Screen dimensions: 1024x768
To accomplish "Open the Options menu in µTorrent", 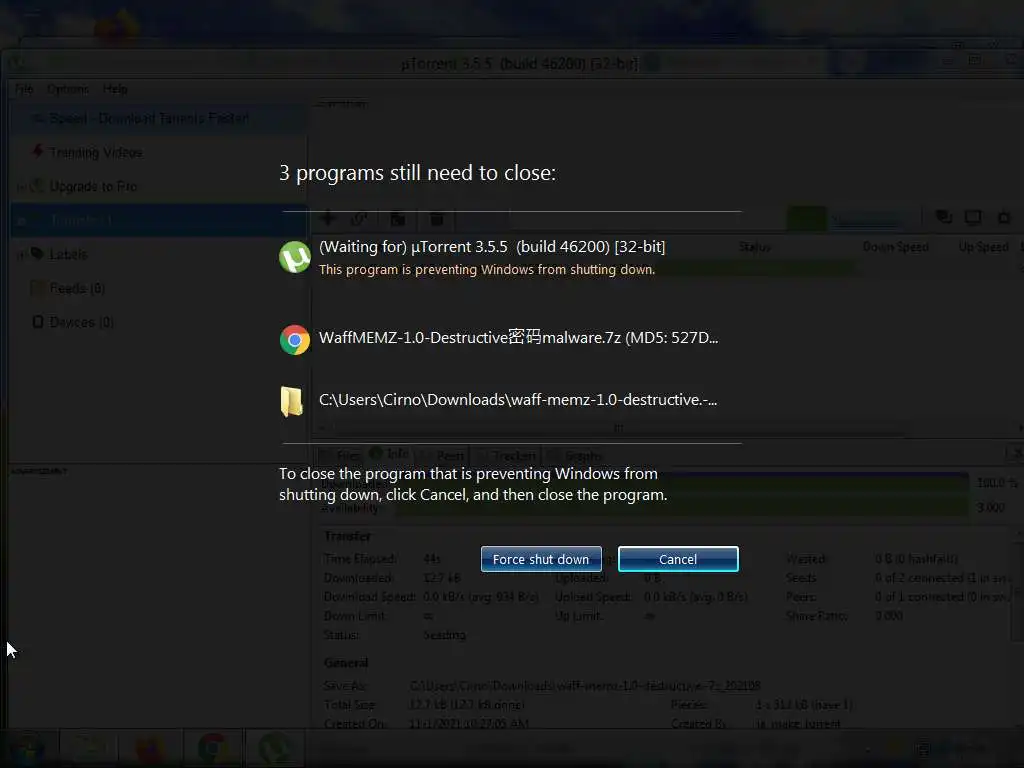I will point(68,89).
